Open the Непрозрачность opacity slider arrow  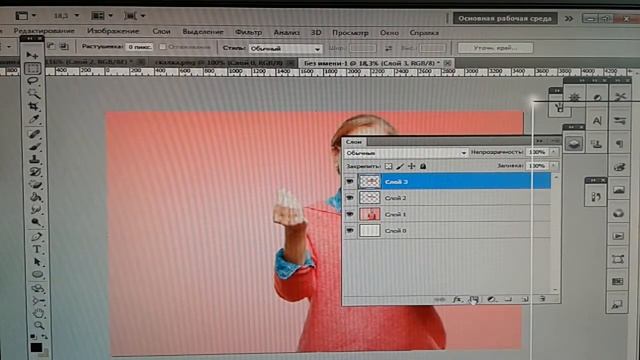point(553,152)
